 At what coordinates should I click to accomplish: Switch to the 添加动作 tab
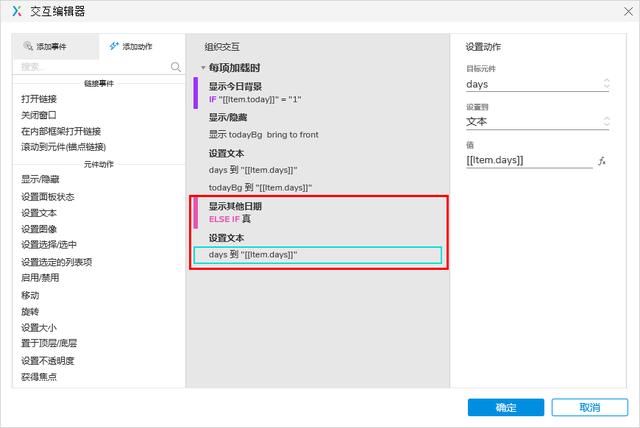(142, 47)
